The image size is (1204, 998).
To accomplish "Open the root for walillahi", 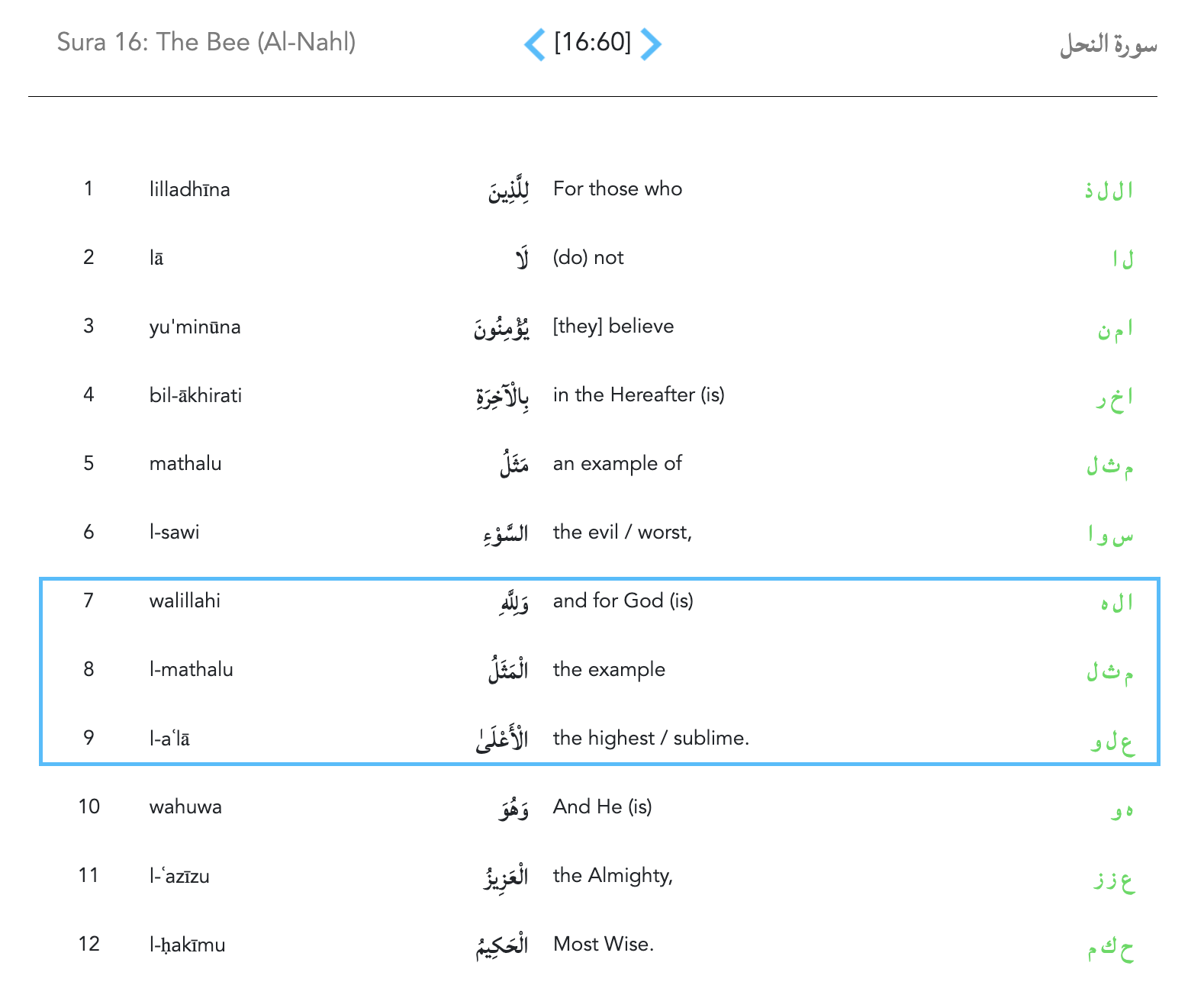I will 1117,603.
